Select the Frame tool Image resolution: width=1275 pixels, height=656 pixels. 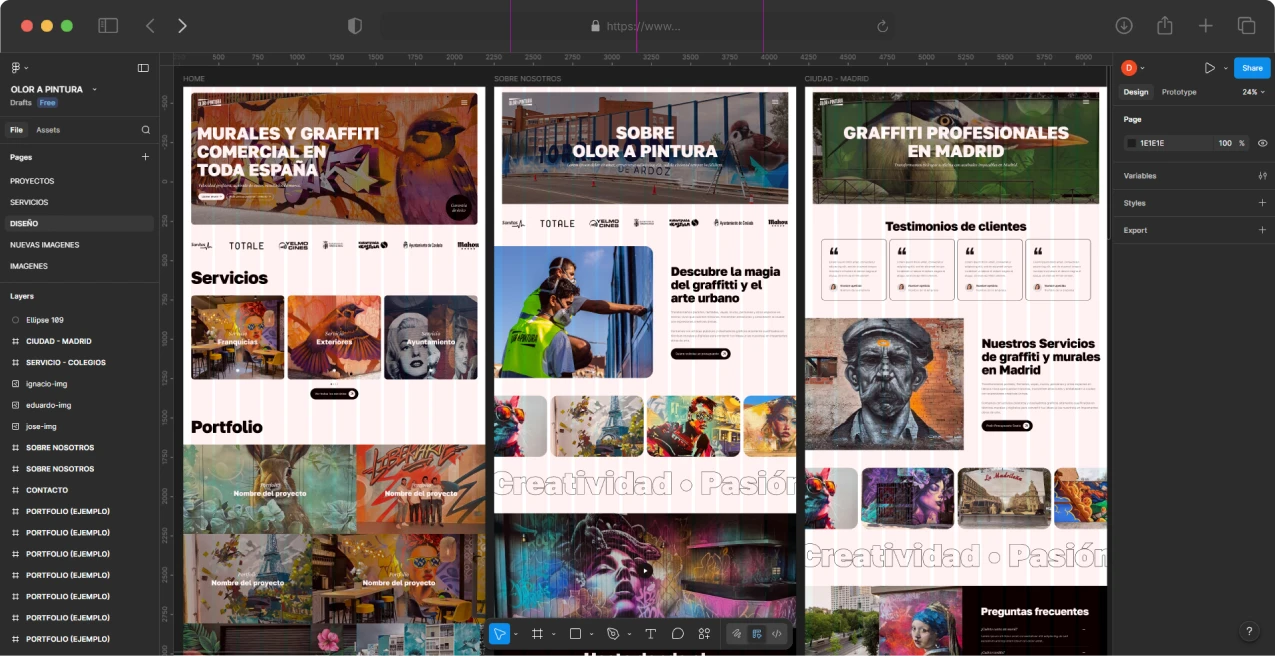[537, 634]
